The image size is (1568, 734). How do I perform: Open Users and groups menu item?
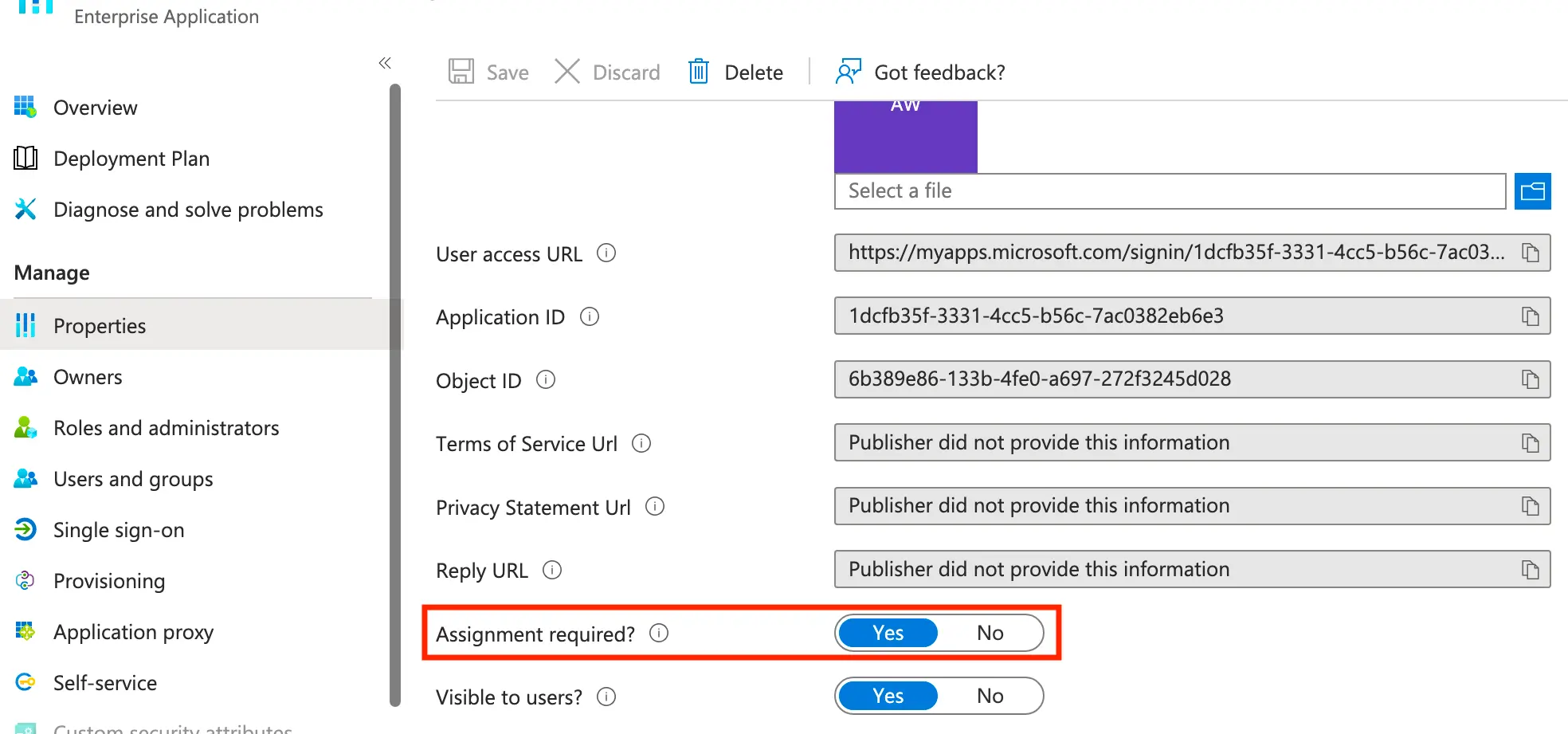[x=133, y=479]
